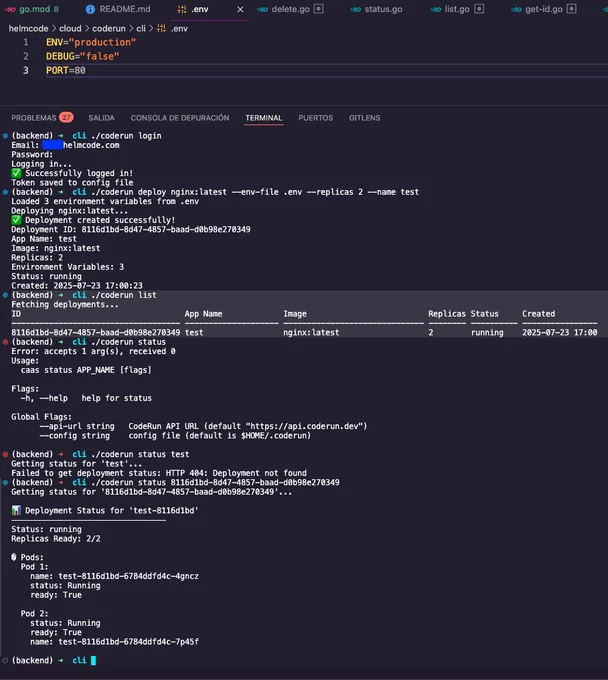This screenshot has height=680, width=608.
Task: Click the Deployment ID line in terminal
Action: pos(131,229)
